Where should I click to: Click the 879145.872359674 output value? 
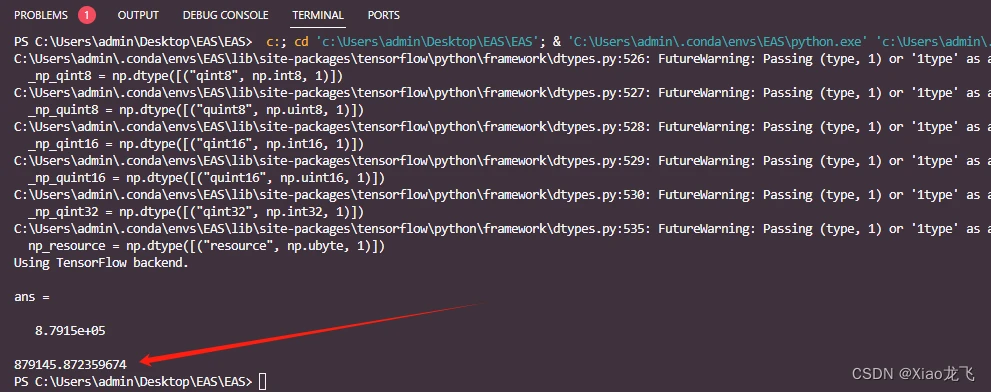click(x=70, y=365)
